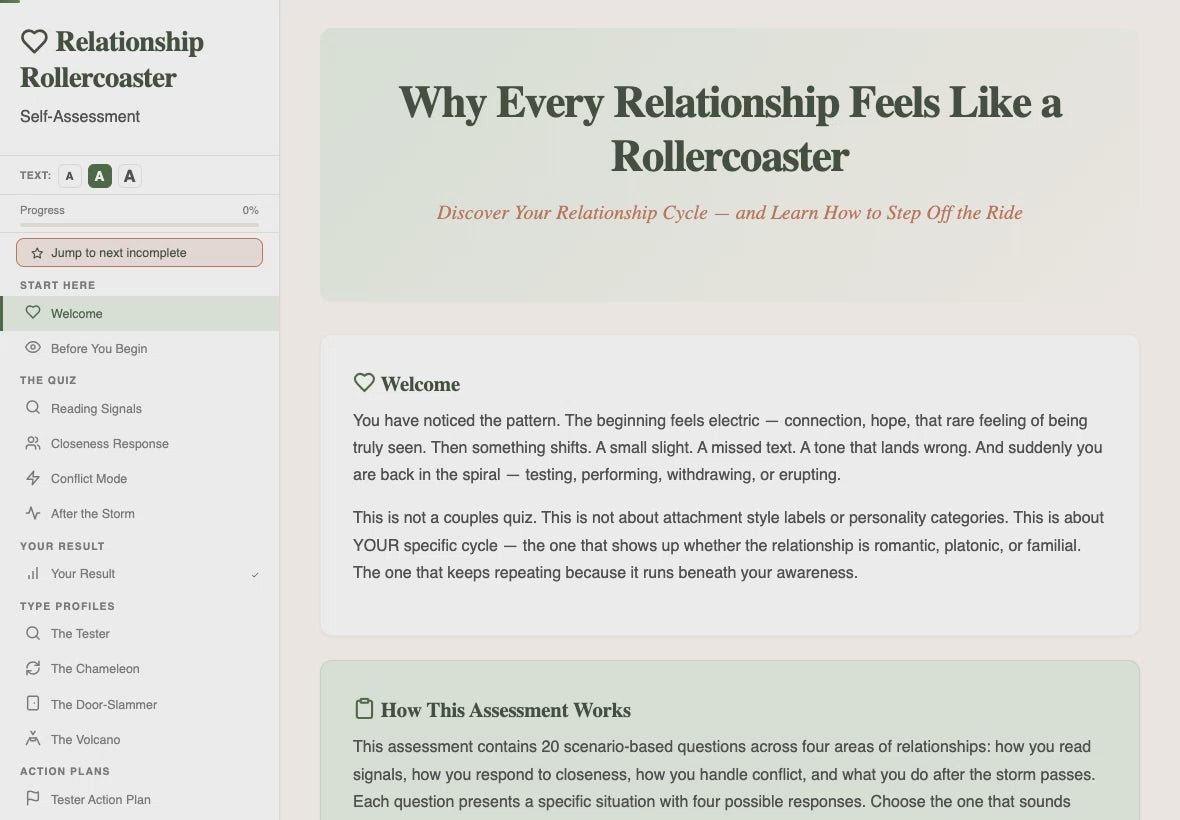This screenshot has height=820, width=1180.
Task: Click heart icon beside Welcome heading
Action: click(x=364, y=382)
